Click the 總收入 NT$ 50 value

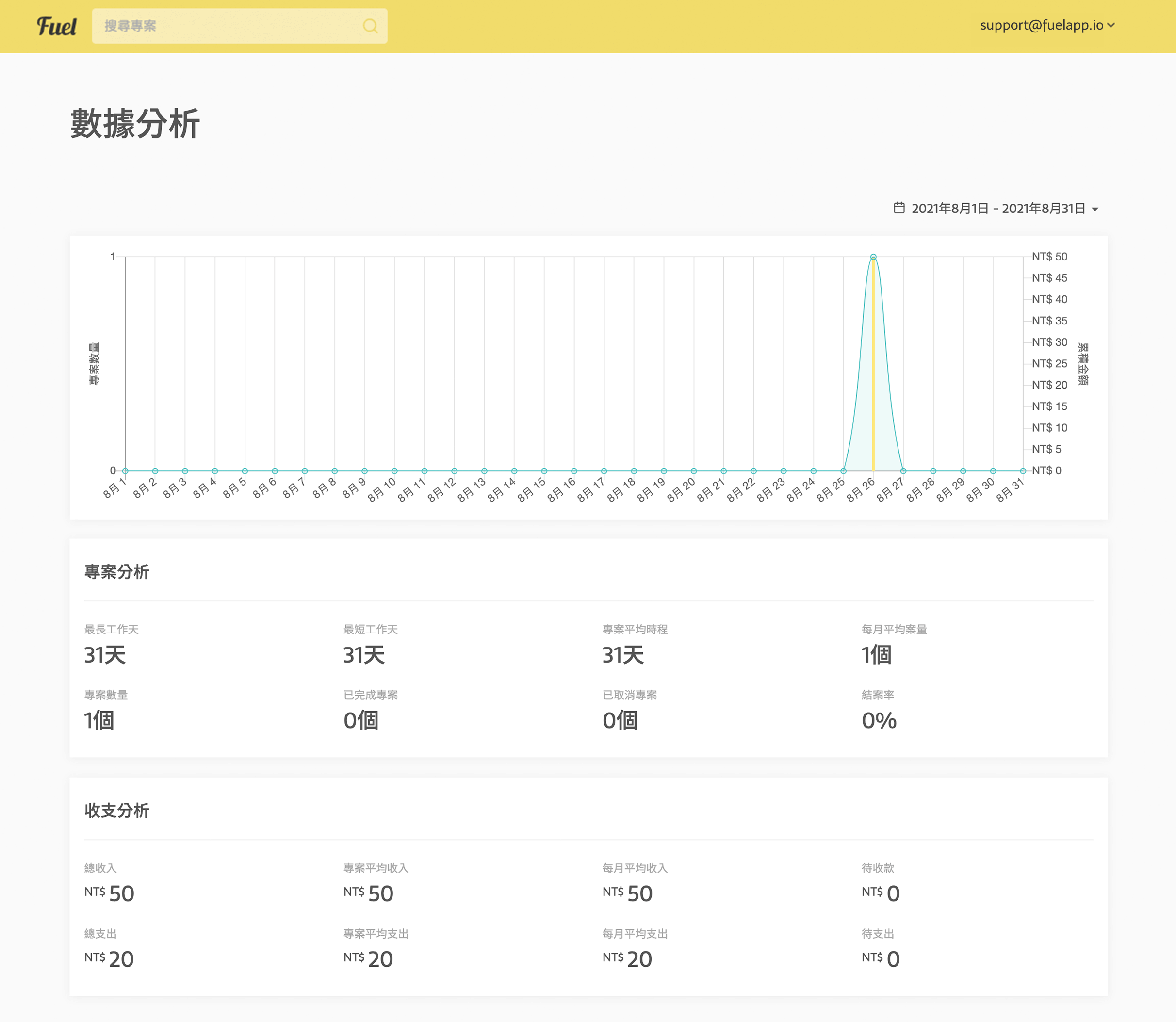[110, 893]
